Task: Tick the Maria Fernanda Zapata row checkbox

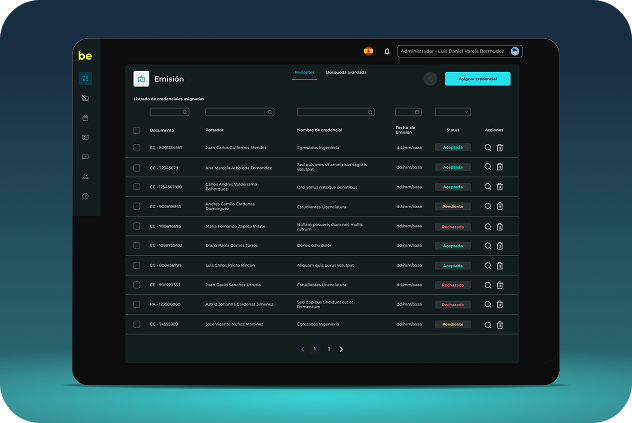Action: pyautogui.click(x=137, y=226)
